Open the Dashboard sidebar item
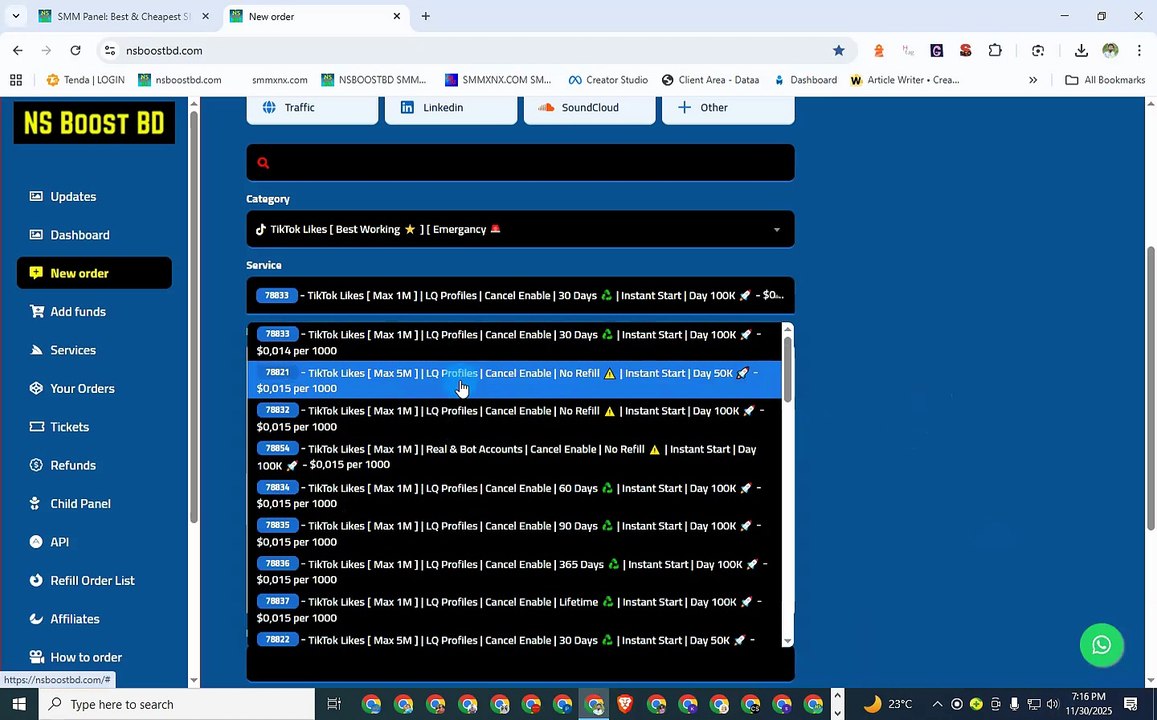 69,235
